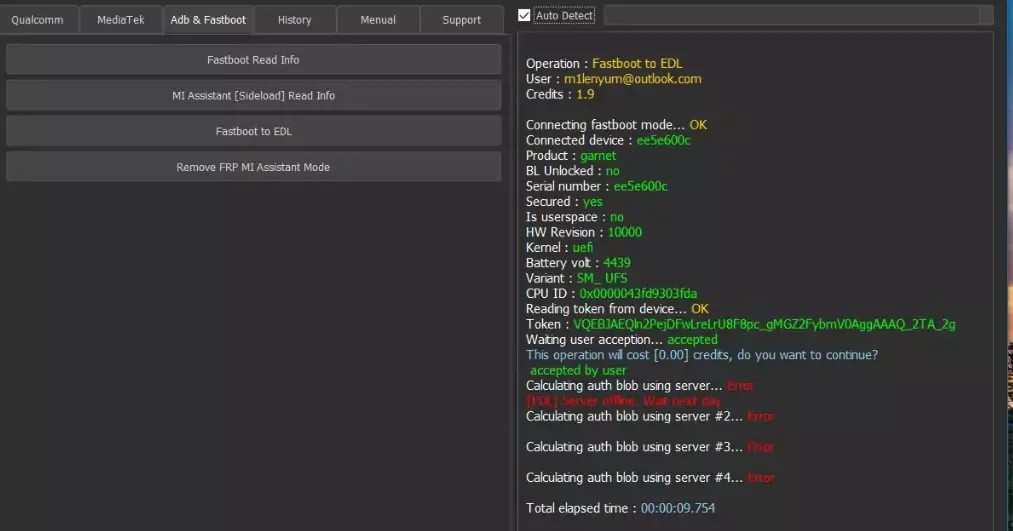Open the Qualcomm tab
This screenshot has height=531, width=1013.
38,20
